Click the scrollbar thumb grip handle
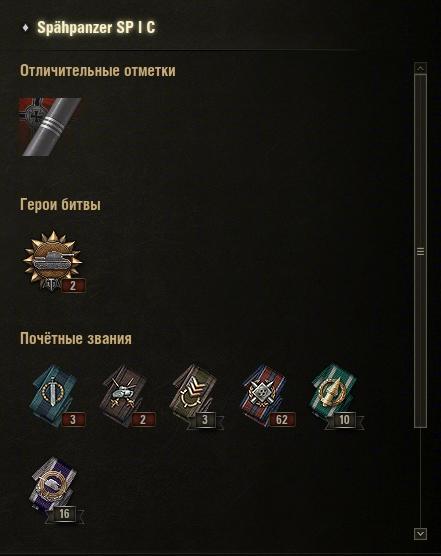441x556 pixels. 420,251
